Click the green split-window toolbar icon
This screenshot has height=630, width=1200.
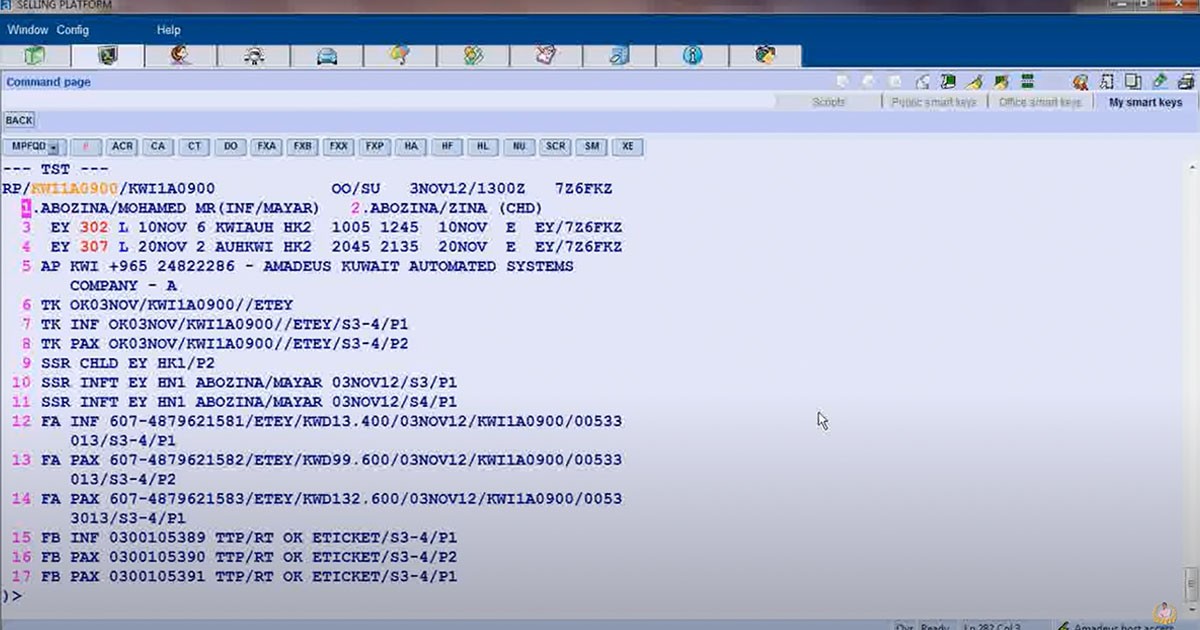click(x=1027, y=82)
